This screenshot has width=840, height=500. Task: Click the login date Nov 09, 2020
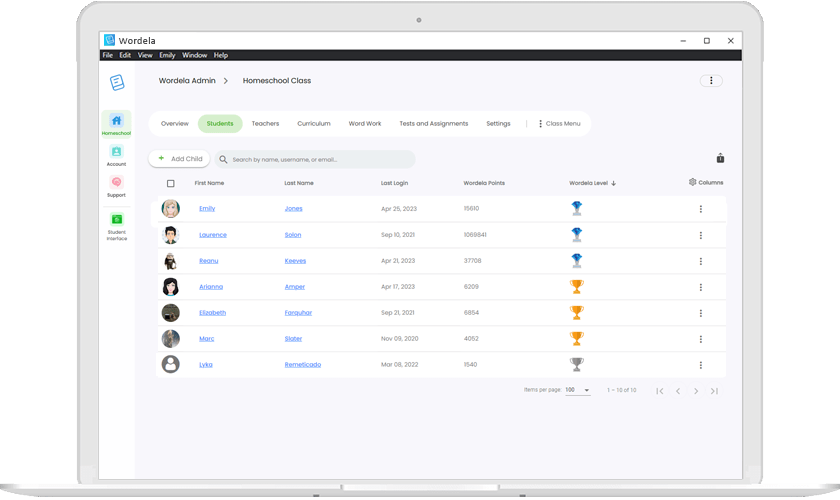click(400, 339)
